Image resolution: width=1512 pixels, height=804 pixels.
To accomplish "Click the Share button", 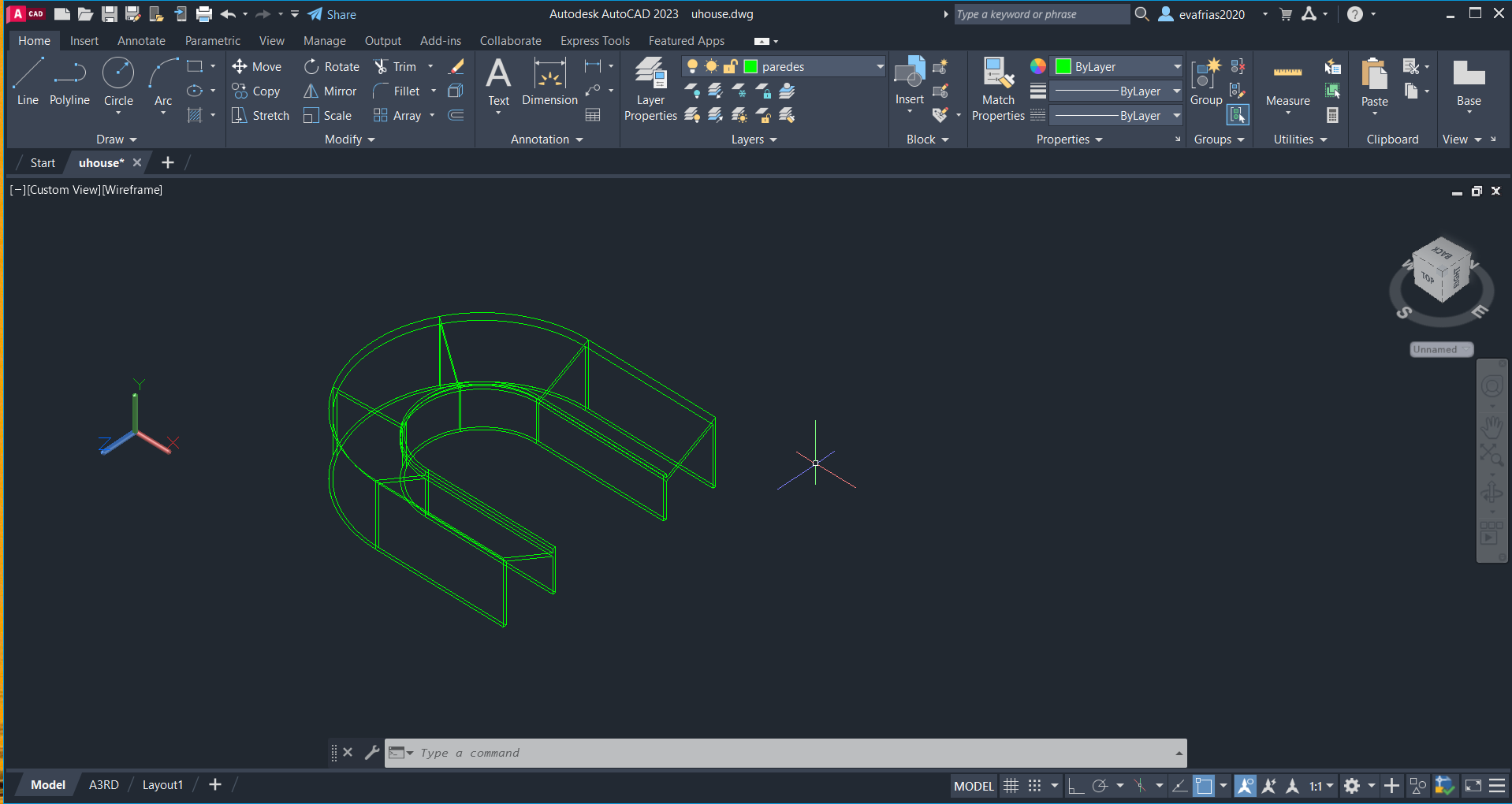I will coord(332,14).
